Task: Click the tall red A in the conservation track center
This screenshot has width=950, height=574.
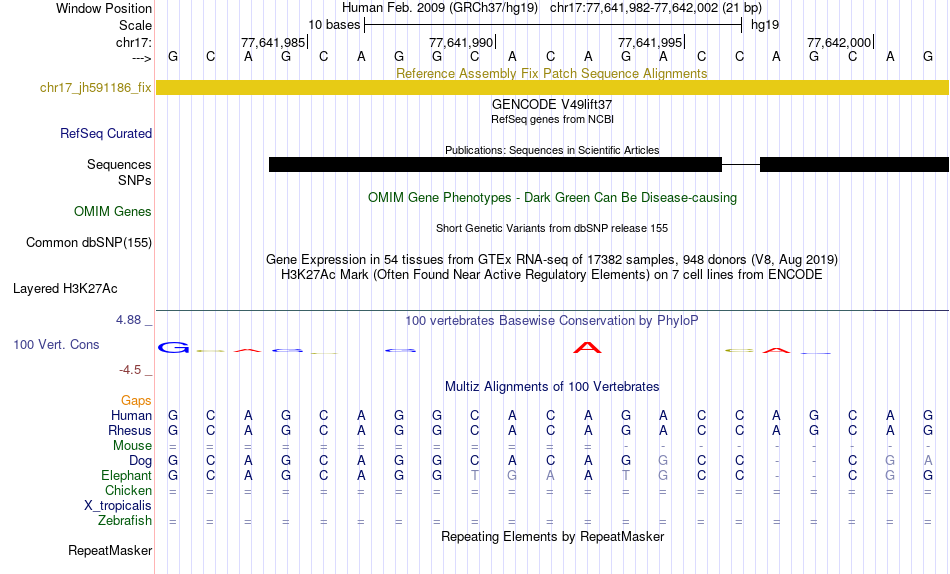Action: point(587,348)
